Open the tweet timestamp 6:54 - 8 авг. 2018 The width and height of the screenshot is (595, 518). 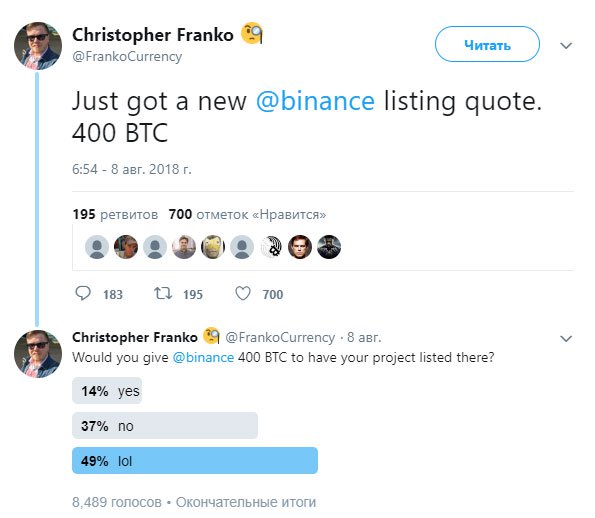pos(132,169)
